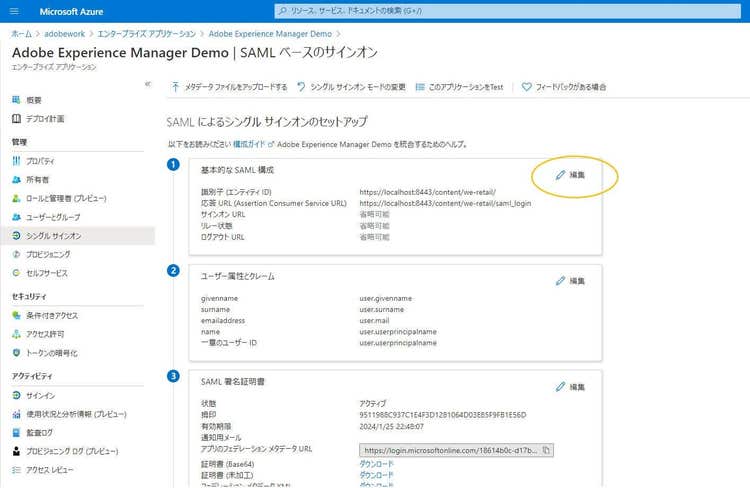Go to 所有者 page
The height and width of the screenshot is (488, 750).
(x=36, y=180)
